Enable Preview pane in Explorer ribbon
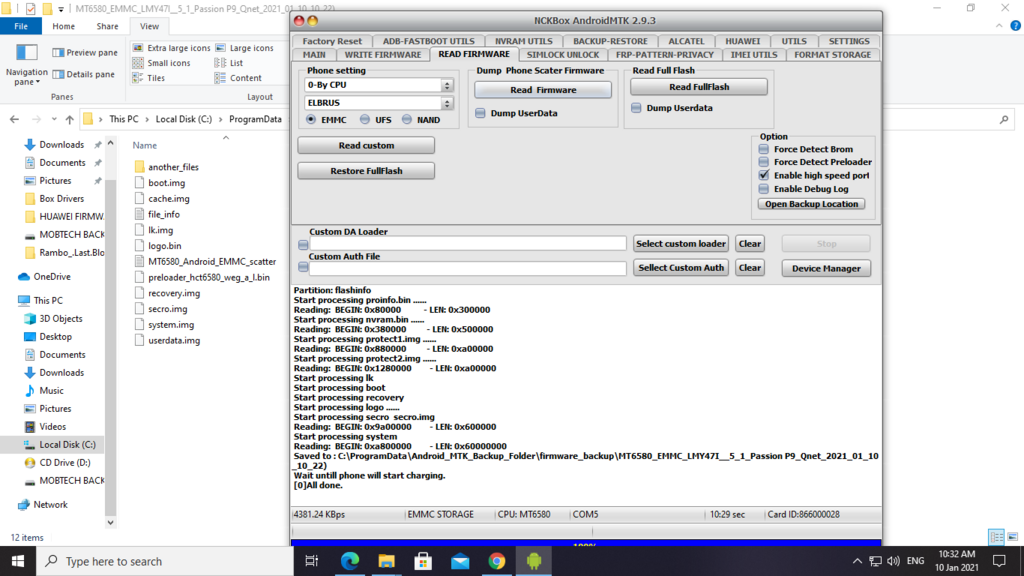This screenshot has height=576, width=1024. (85, 52)
